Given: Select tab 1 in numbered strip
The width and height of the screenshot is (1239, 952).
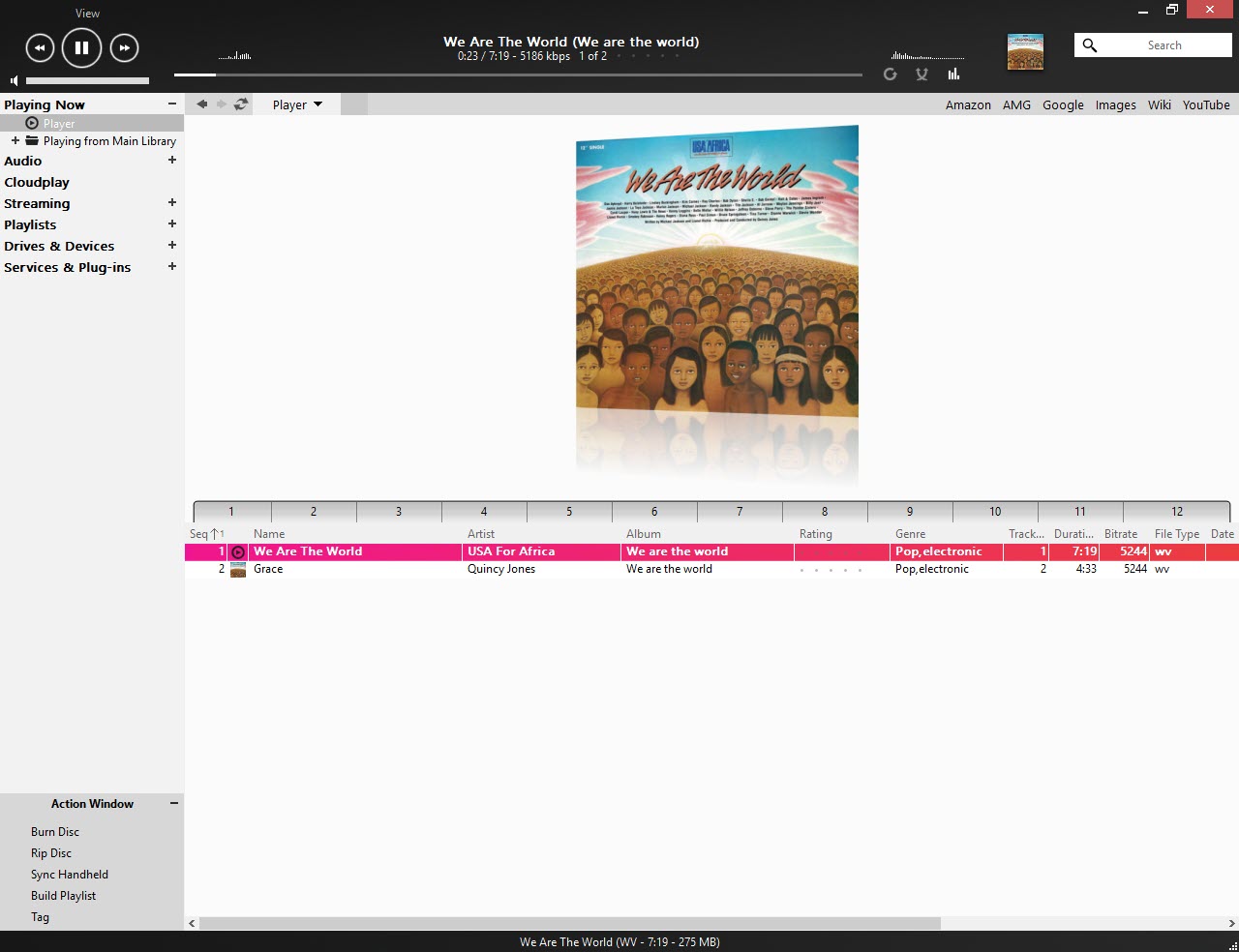Looking at the screenshot, I should coord(231,512).
